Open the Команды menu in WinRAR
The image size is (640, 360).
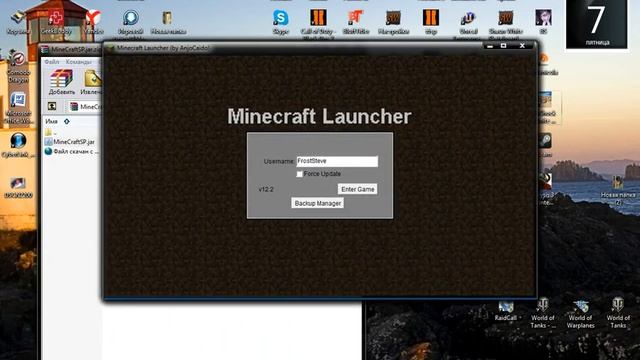[x=78, y=62]
